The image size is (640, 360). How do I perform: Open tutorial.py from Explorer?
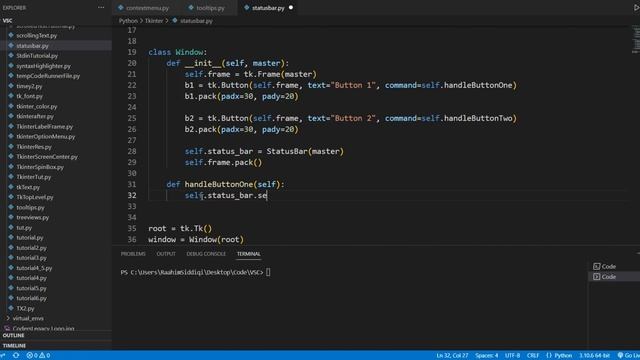pos(29,238)
